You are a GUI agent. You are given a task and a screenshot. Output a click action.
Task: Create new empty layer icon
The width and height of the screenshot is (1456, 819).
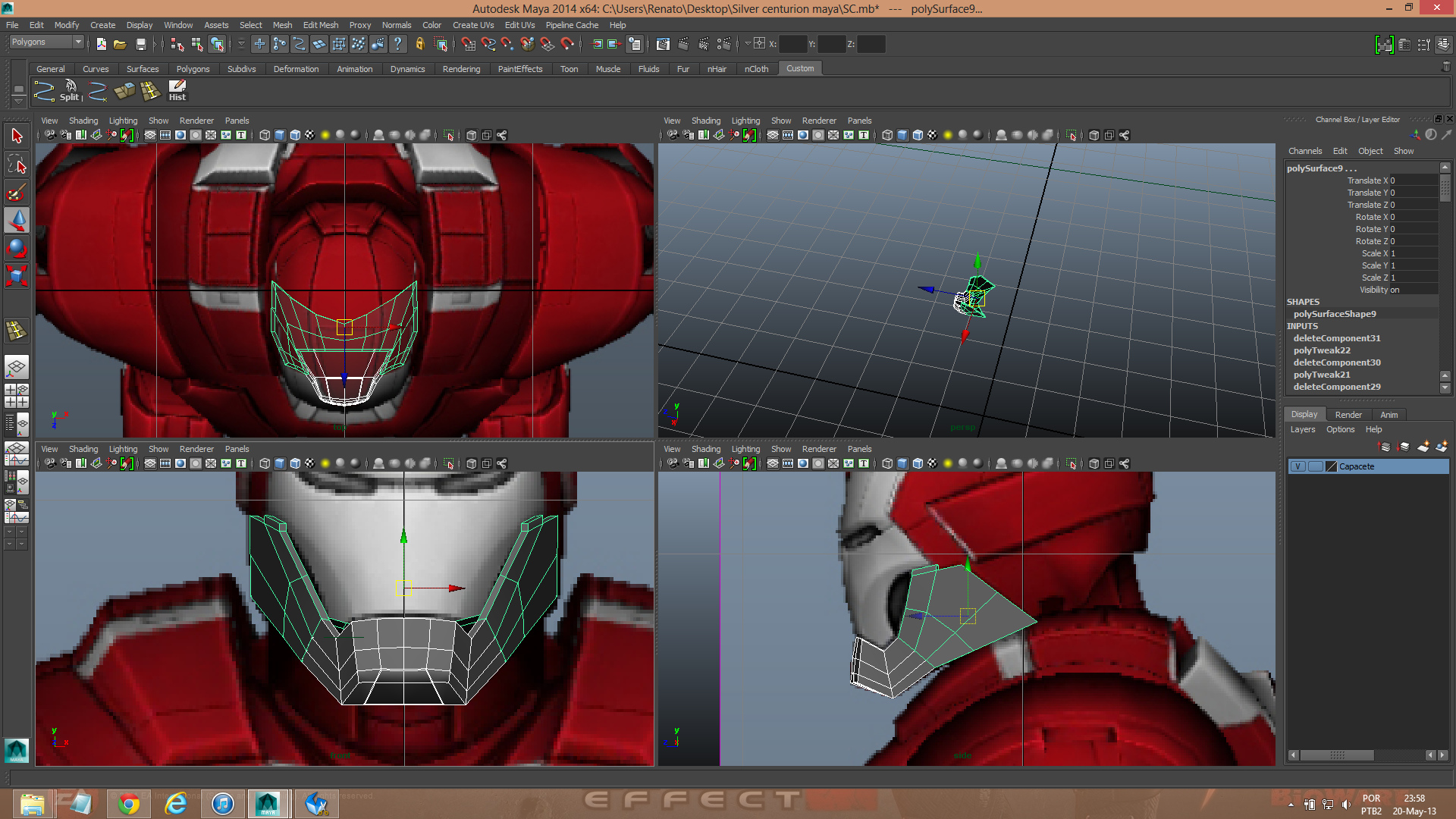1423,447
